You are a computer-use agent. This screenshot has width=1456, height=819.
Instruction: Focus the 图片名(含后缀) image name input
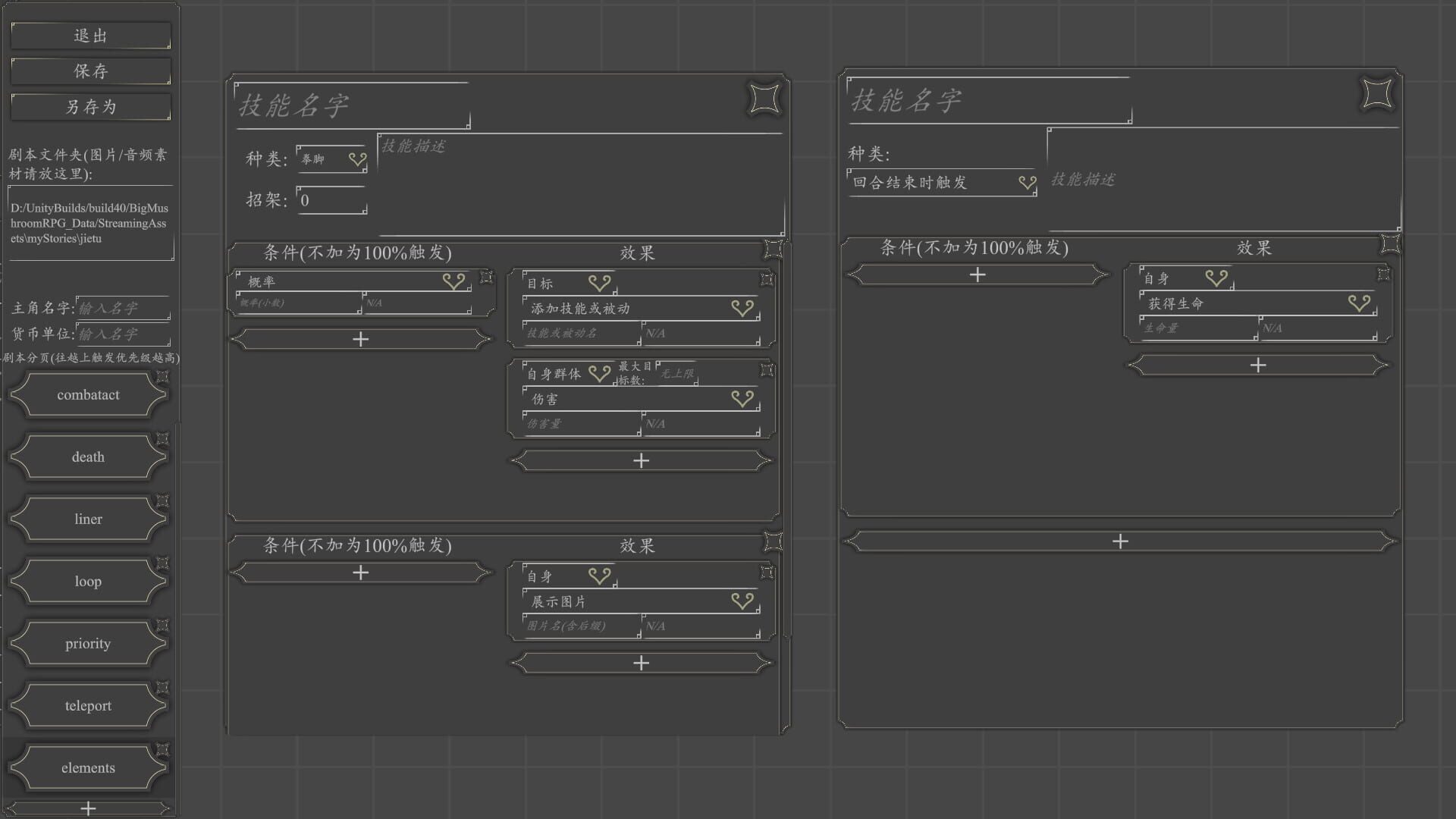click(x=582, y=626)
